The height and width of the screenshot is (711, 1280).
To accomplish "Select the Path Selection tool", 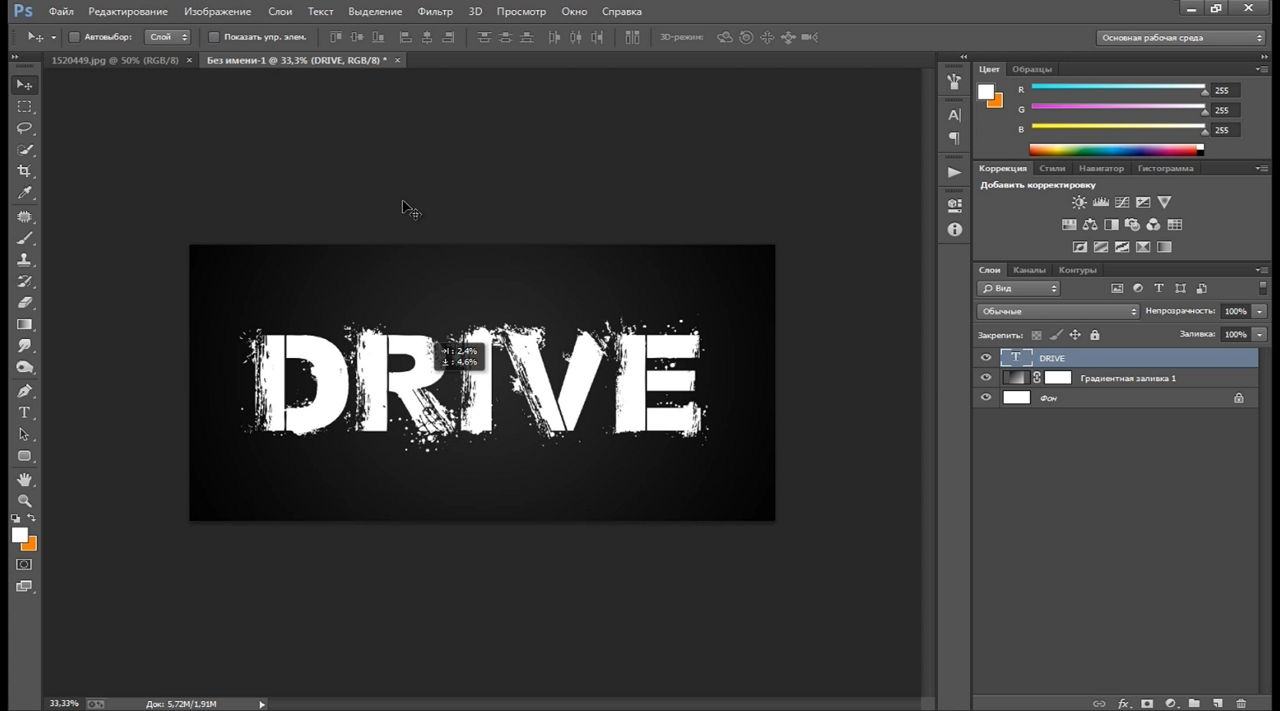I will coord(24,435).
